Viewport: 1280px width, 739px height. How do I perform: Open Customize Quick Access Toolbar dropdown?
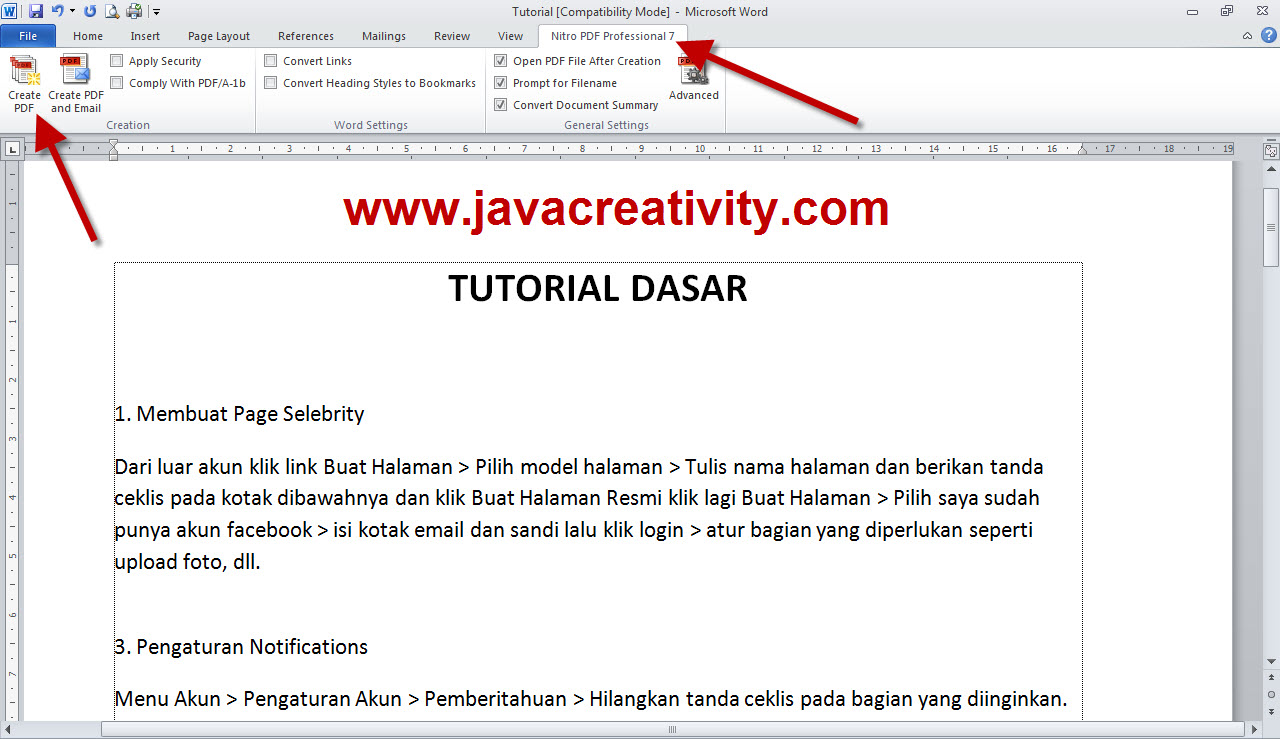(157, 11)
